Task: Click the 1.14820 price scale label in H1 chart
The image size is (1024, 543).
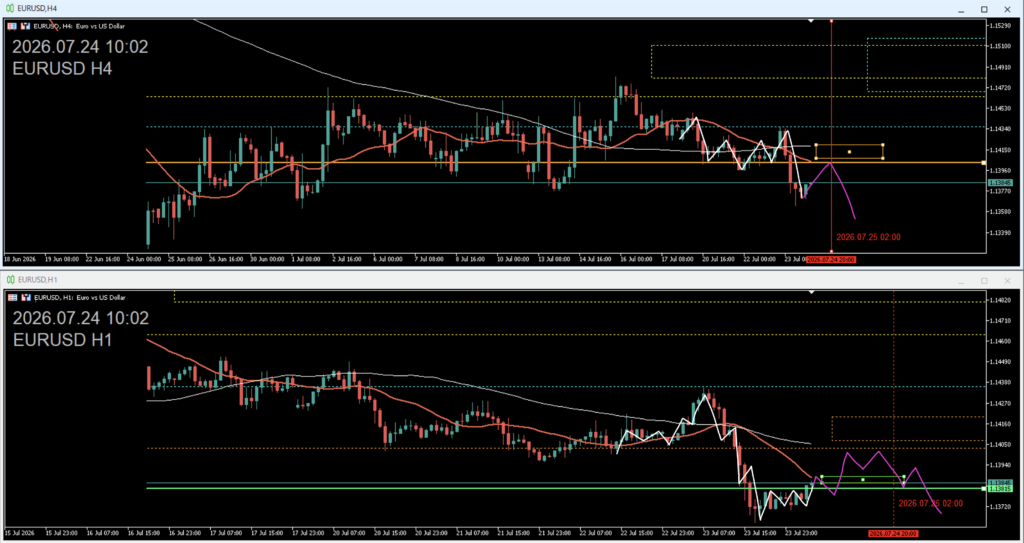Action: point(998,299)
